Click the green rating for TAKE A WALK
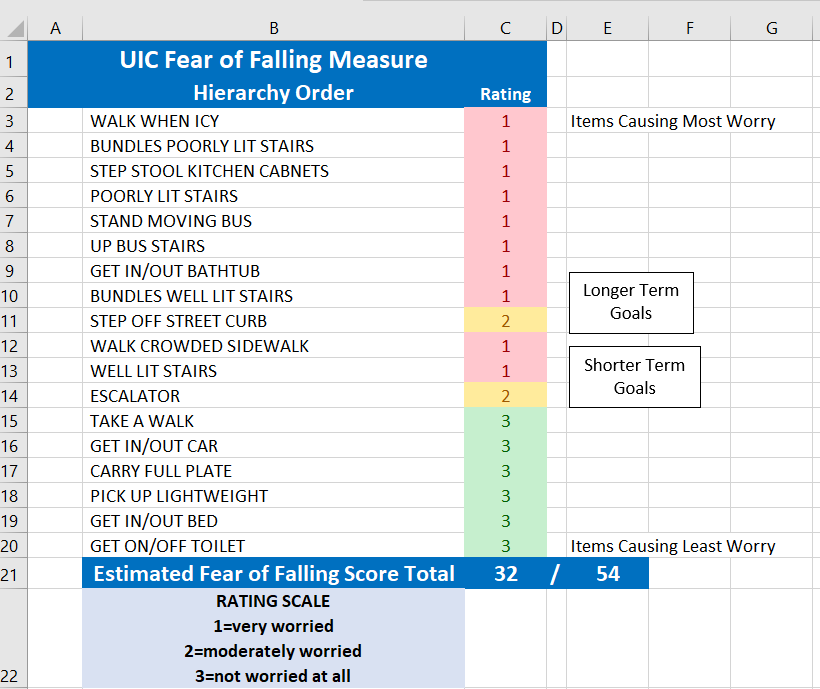The width and height of the screenshot is (820, 689). tap(505, 421)
